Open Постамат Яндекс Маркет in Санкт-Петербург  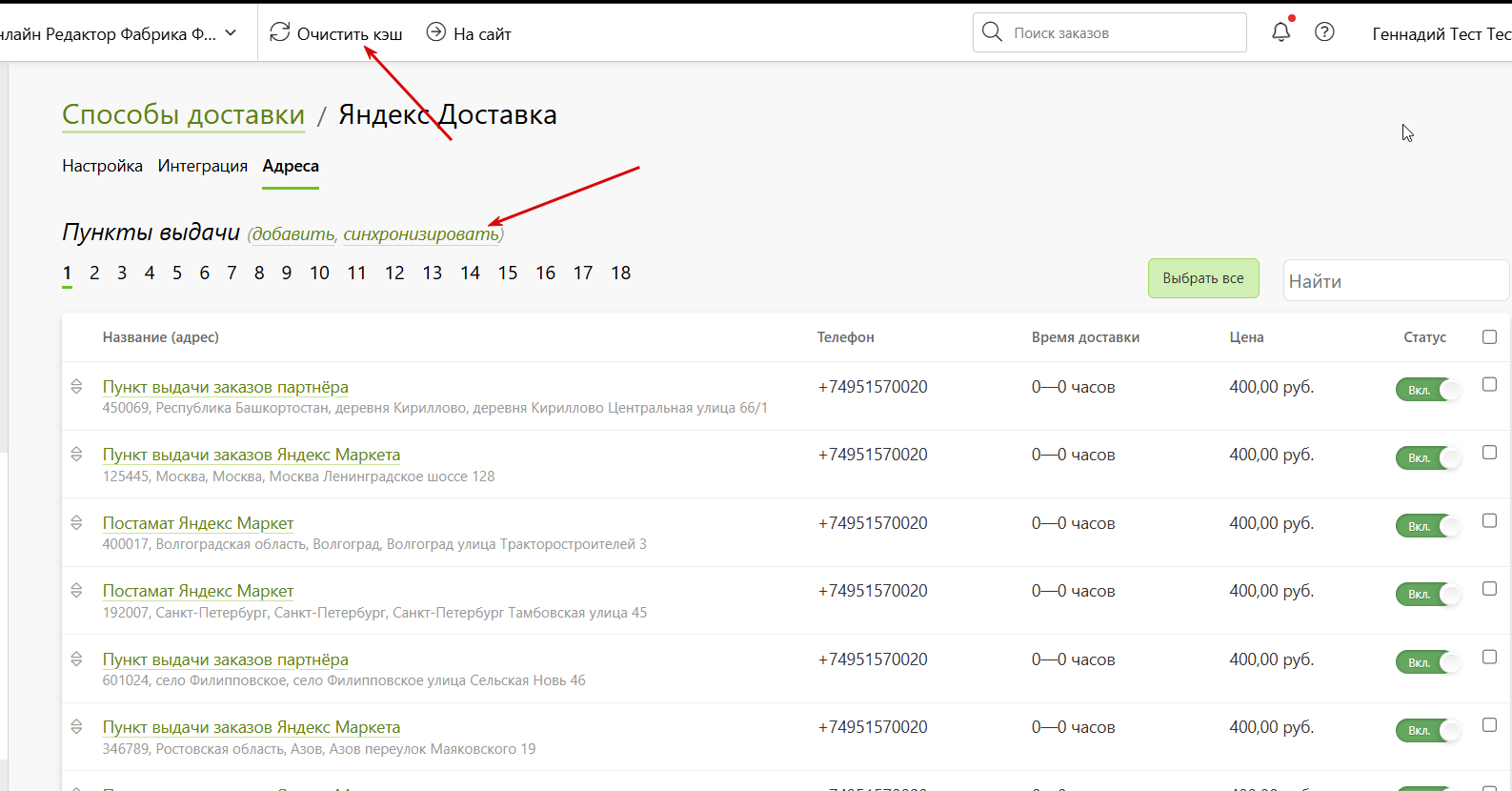coord(198,591)
